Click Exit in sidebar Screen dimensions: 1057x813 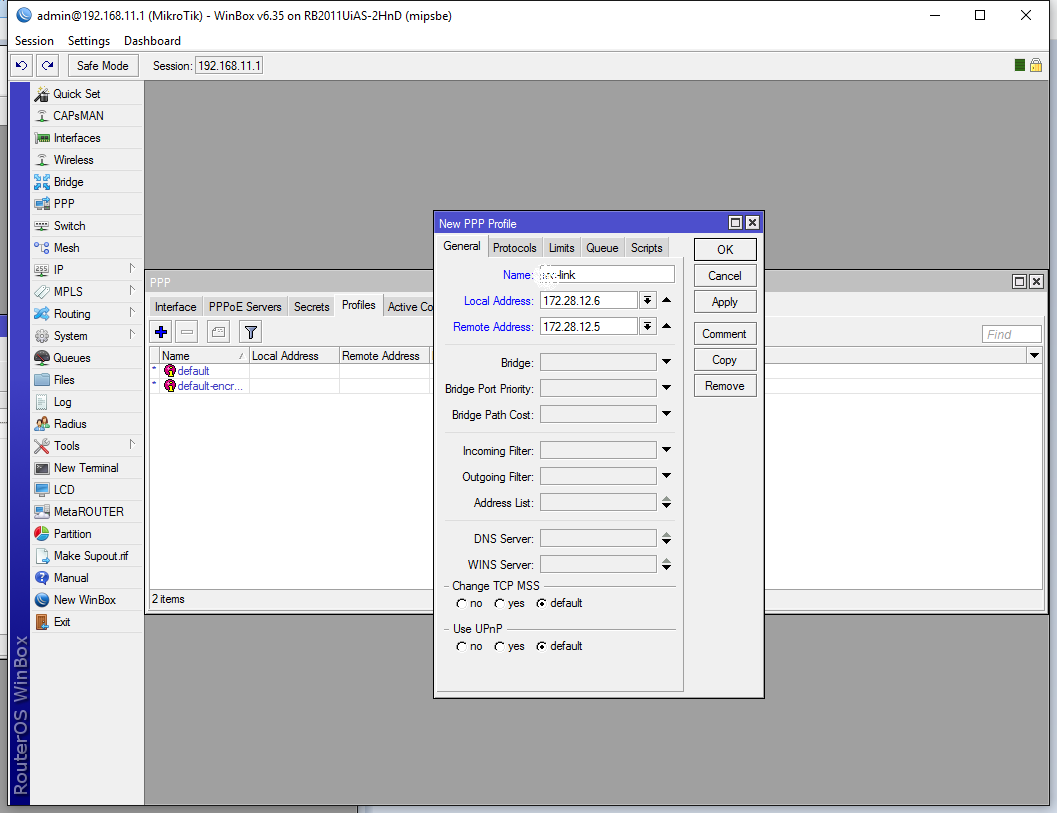87,622
